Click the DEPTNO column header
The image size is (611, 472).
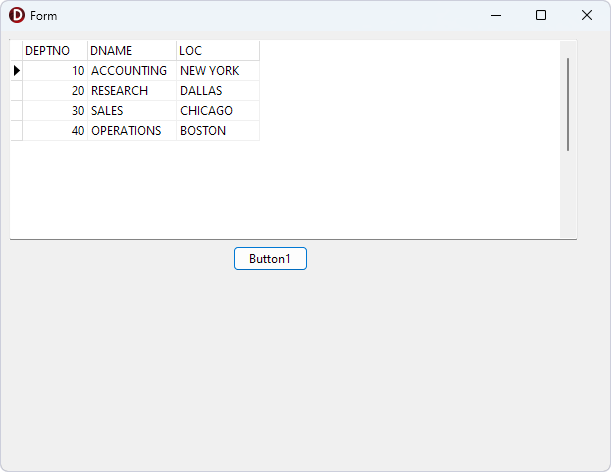click(54, 51)
